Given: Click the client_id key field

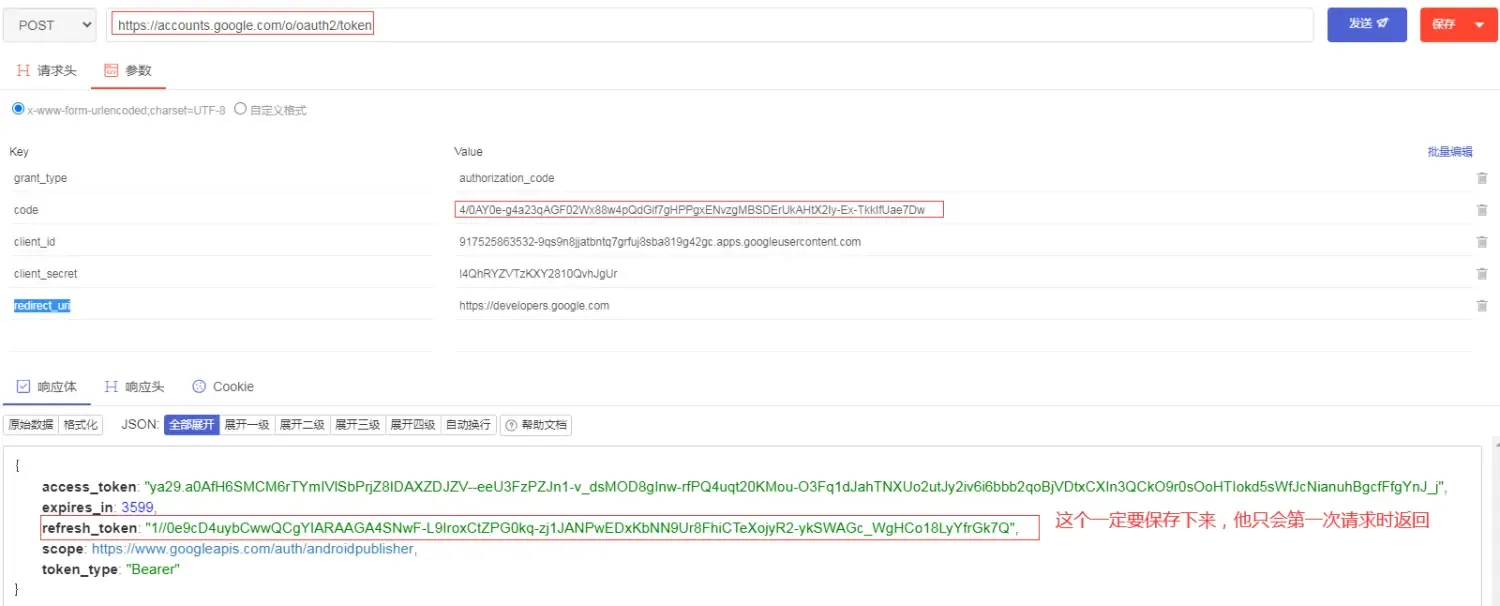Looking at the screenshot, I should click(x=221, y=242).
